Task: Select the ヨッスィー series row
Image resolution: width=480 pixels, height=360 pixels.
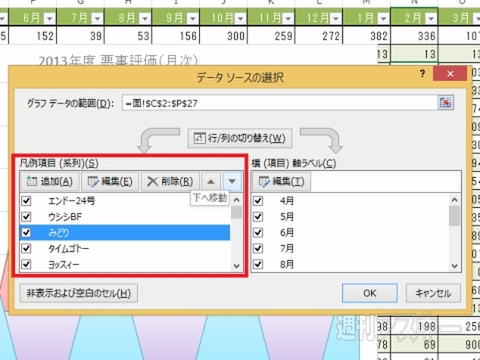Action: (x=125, y=264)
